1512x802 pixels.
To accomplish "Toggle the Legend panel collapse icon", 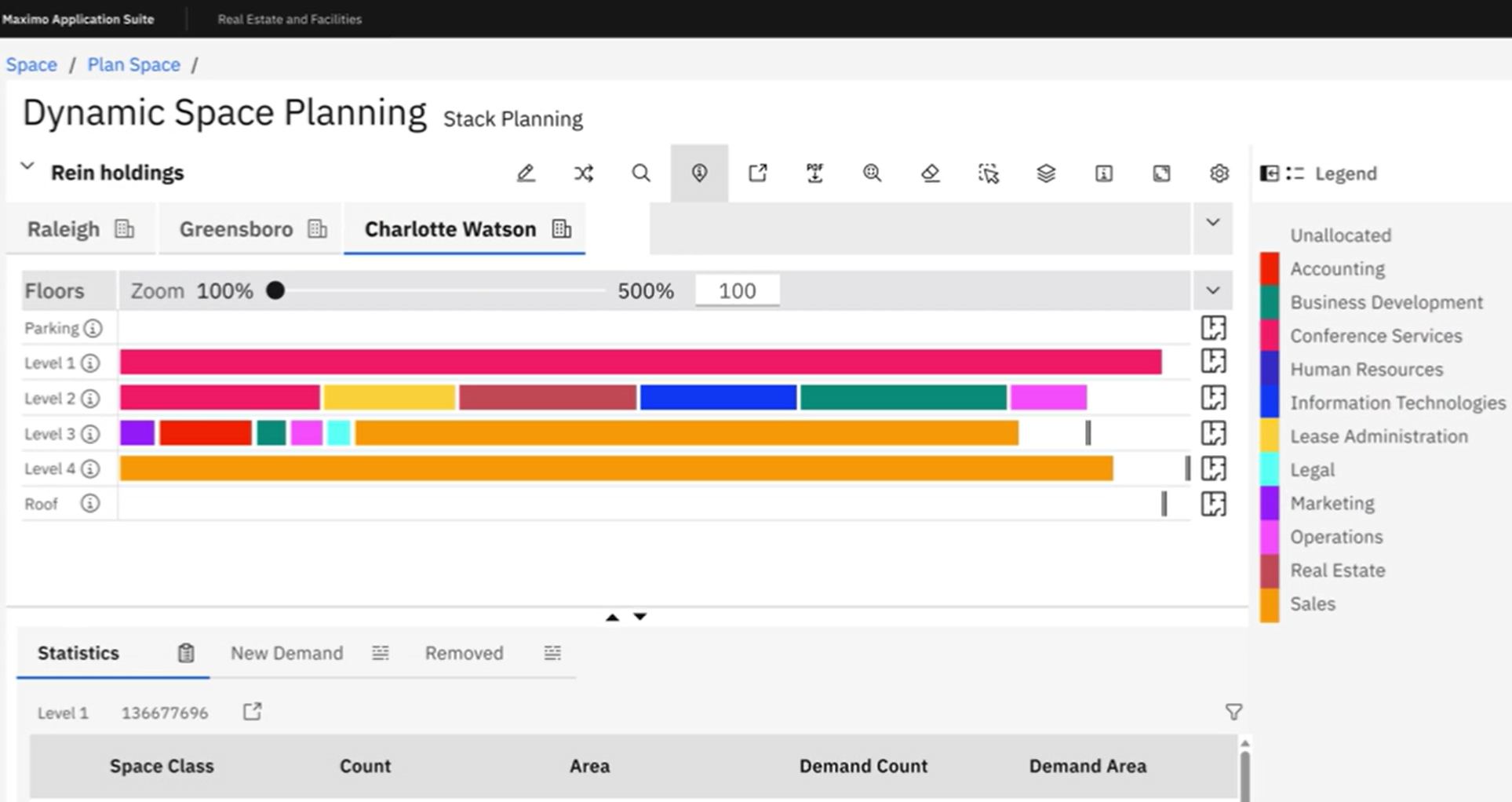I will point(1269,173).
